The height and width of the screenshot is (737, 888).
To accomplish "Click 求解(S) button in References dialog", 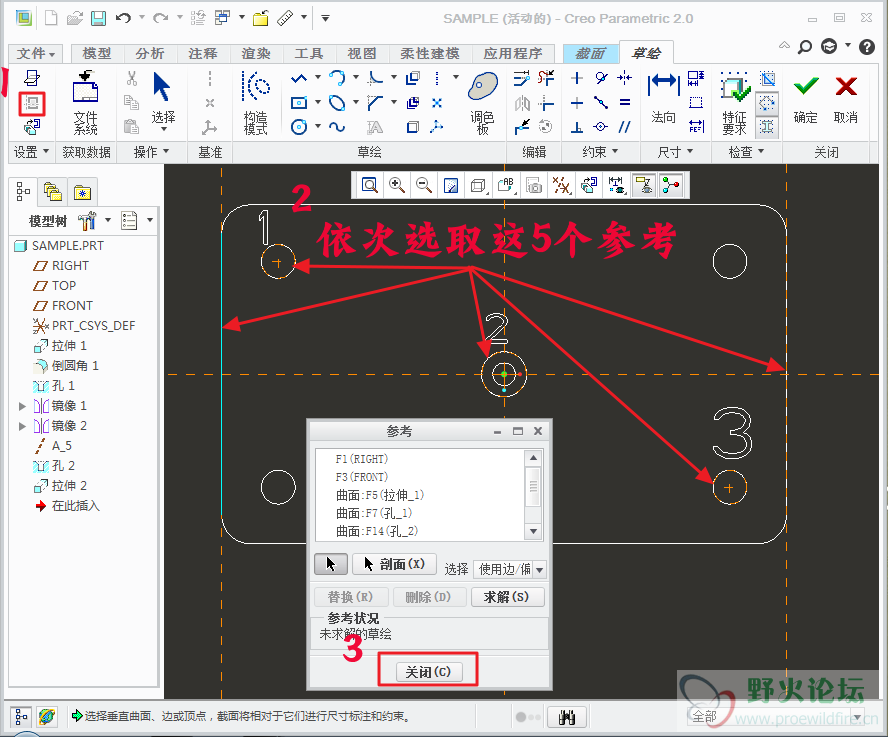I will [507, 597].
